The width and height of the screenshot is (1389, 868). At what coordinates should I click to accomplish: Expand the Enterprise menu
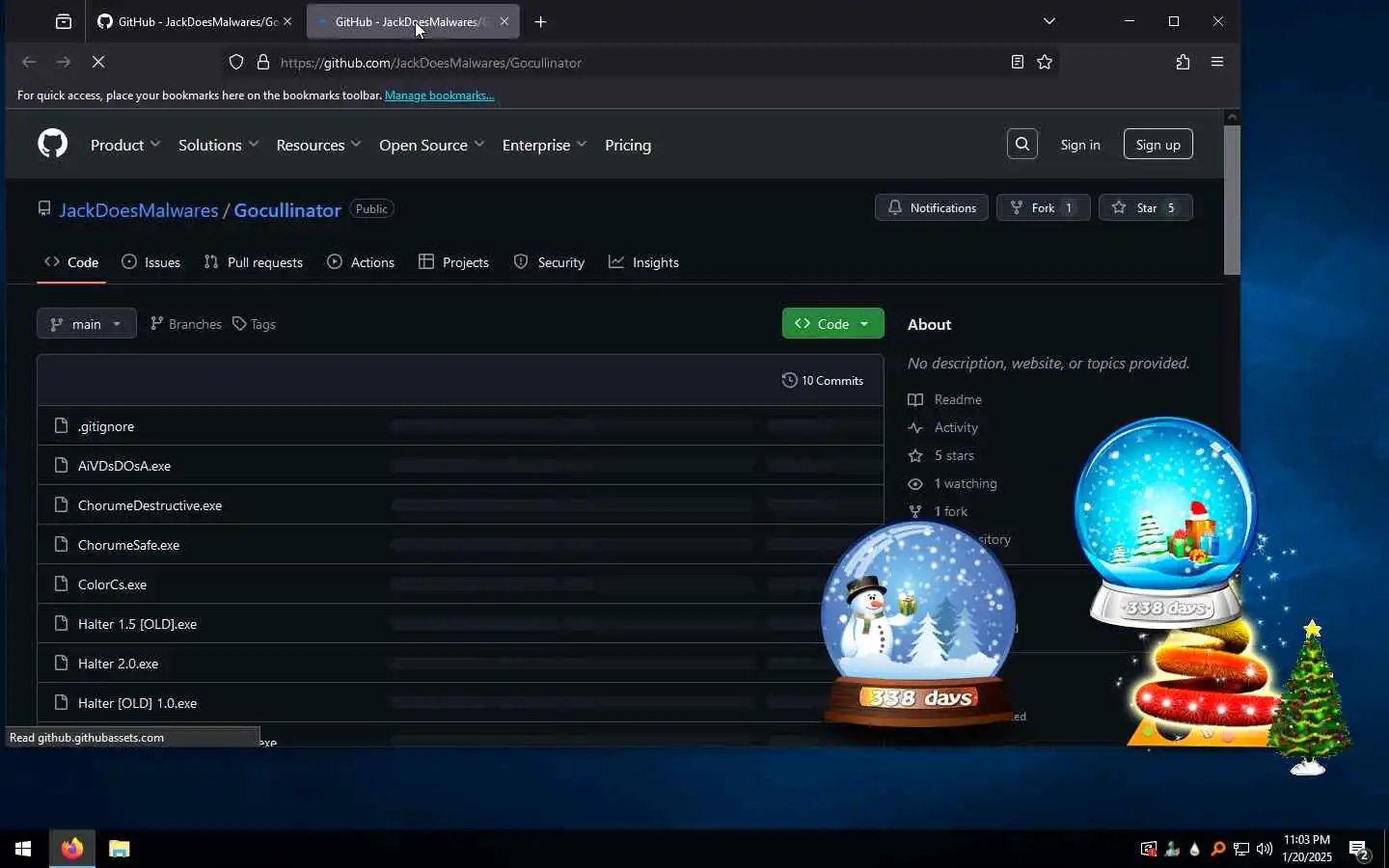point(544,145)
